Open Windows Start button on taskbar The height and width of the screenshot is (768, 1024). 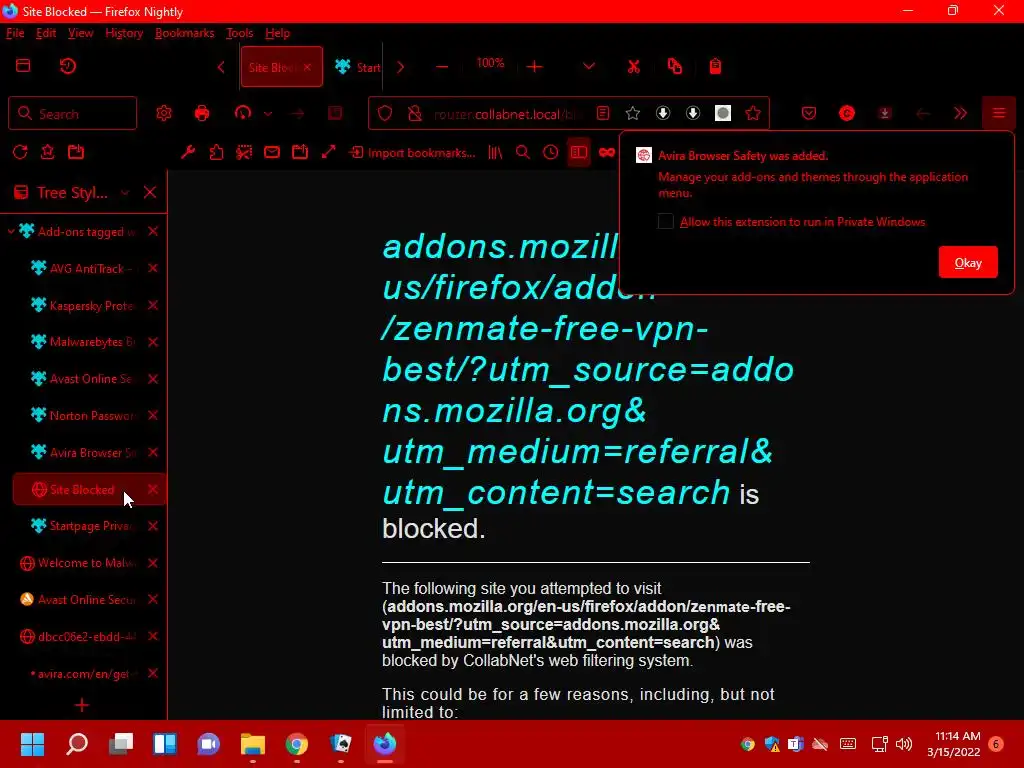coord(32,744)
